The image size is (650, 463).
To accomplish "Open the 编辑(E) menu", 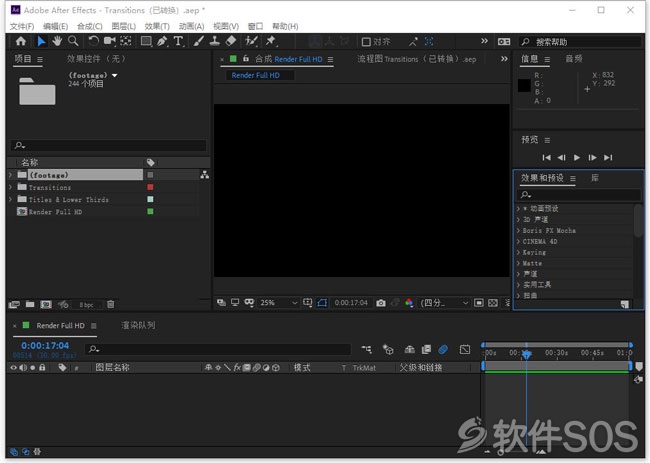I will [56, 26].
